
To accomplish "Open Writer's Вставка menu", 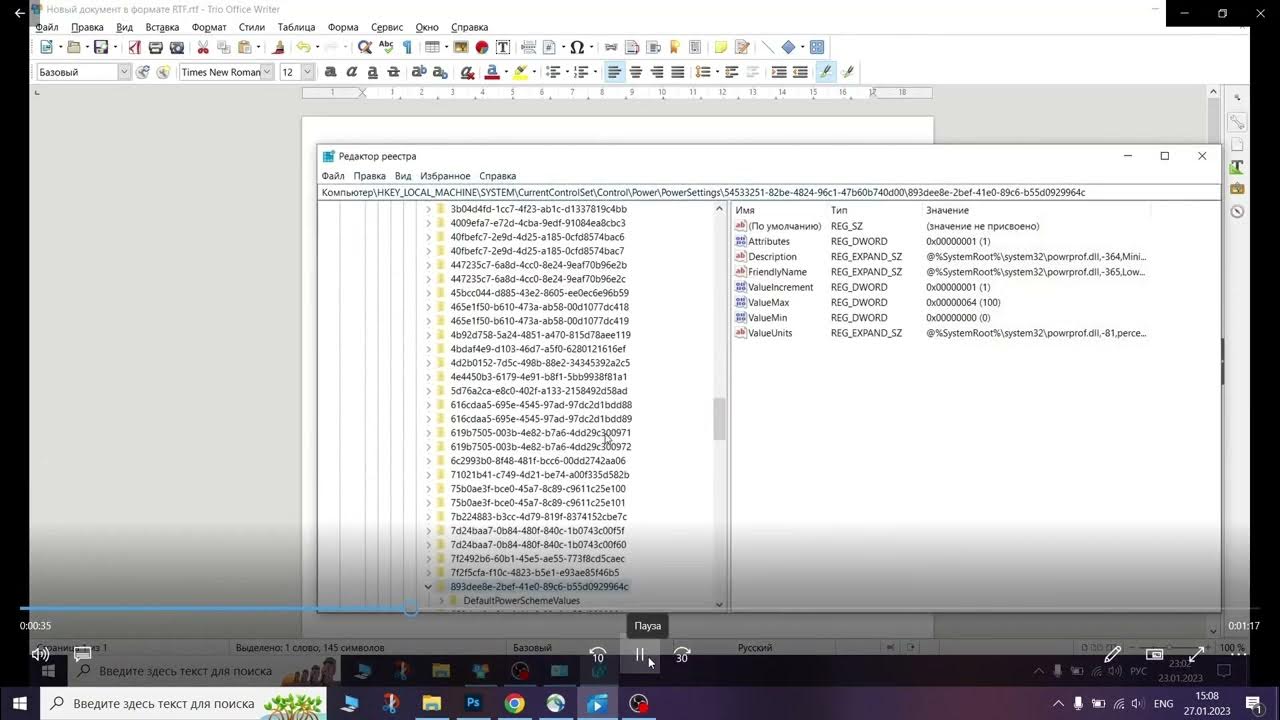I will (x=162, y=27).
